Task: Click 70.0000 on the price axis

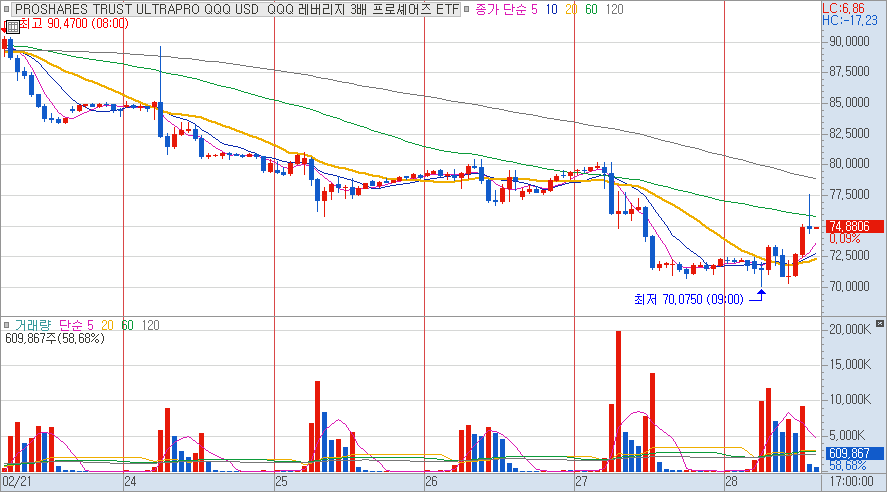Action: pos(849,286)
